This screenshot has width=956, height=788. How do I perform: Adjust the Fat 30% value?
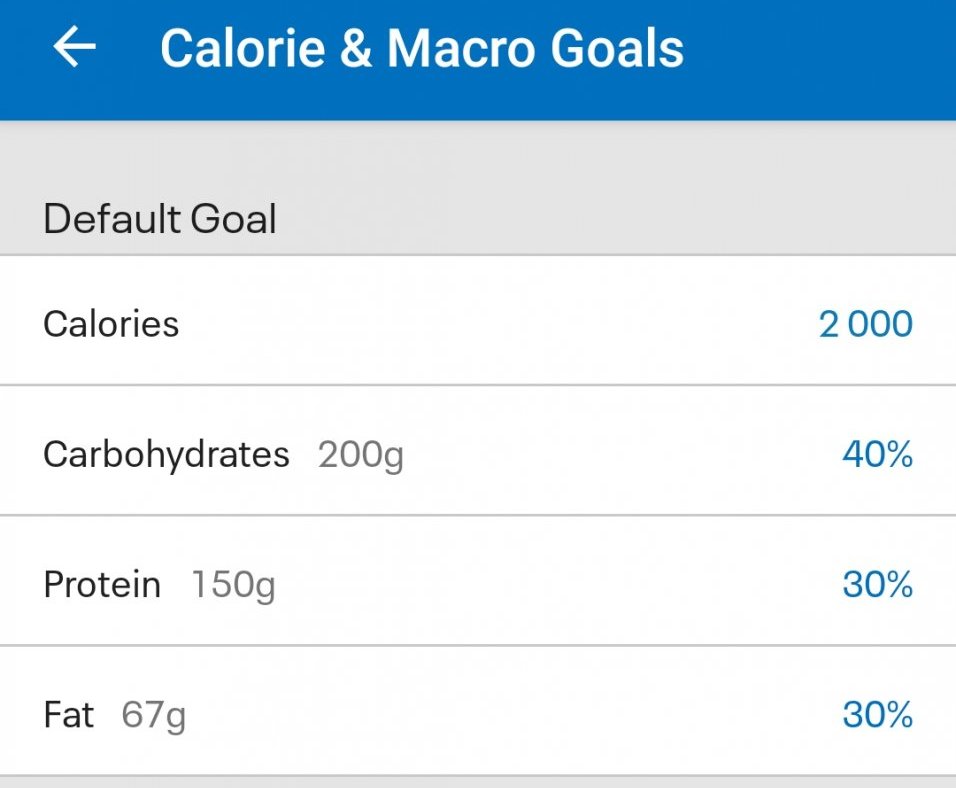[x=877, y=715]
